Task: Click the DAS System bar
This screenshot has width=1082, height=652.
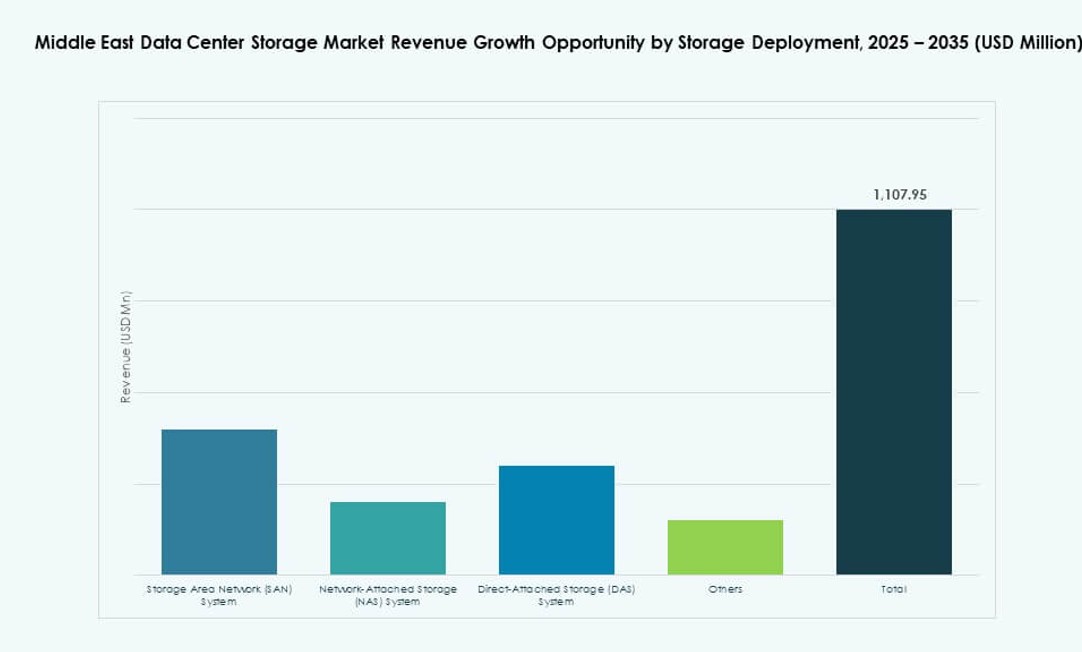Action: click(556, 520)
